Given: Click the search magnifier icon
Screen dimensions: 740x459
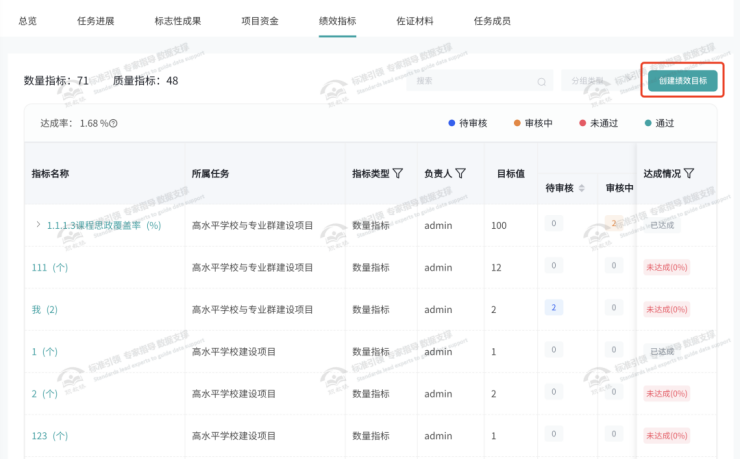Looking at the screenshot, I should [542, 82].
